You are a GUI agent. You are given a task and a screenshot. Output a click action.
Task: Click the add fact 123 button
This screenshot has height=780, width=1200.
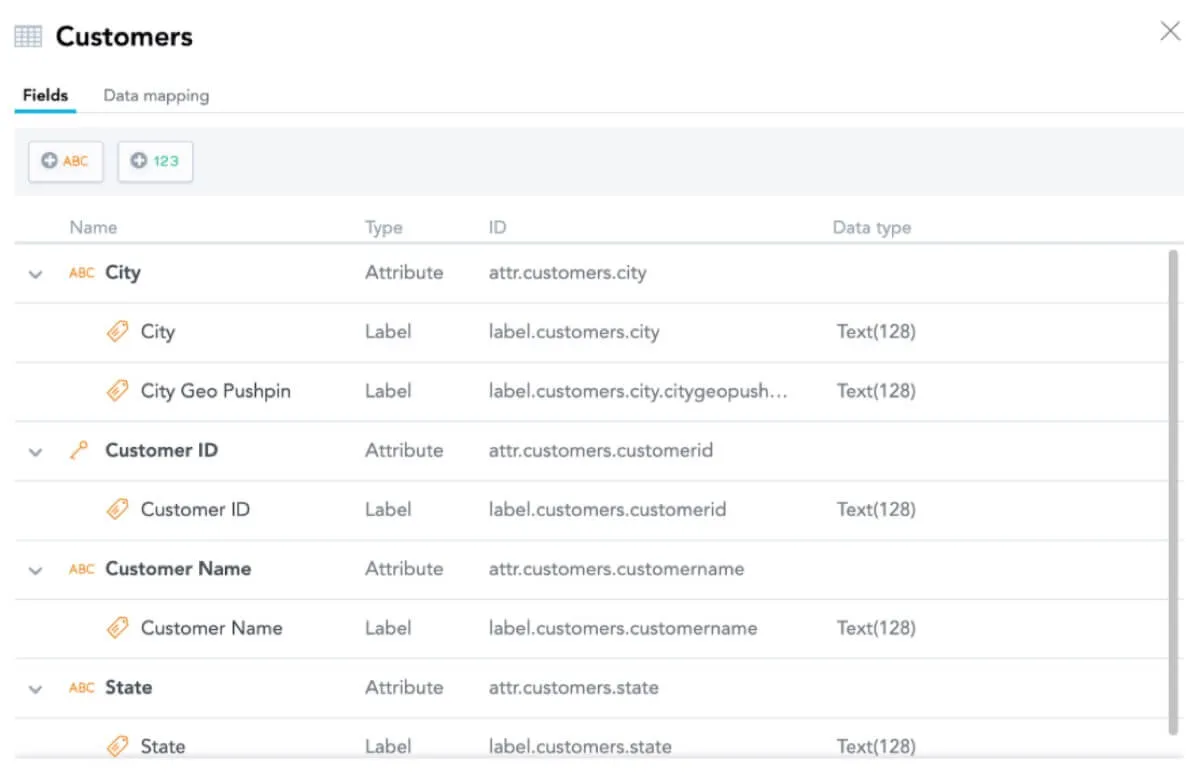pos(155,161)
